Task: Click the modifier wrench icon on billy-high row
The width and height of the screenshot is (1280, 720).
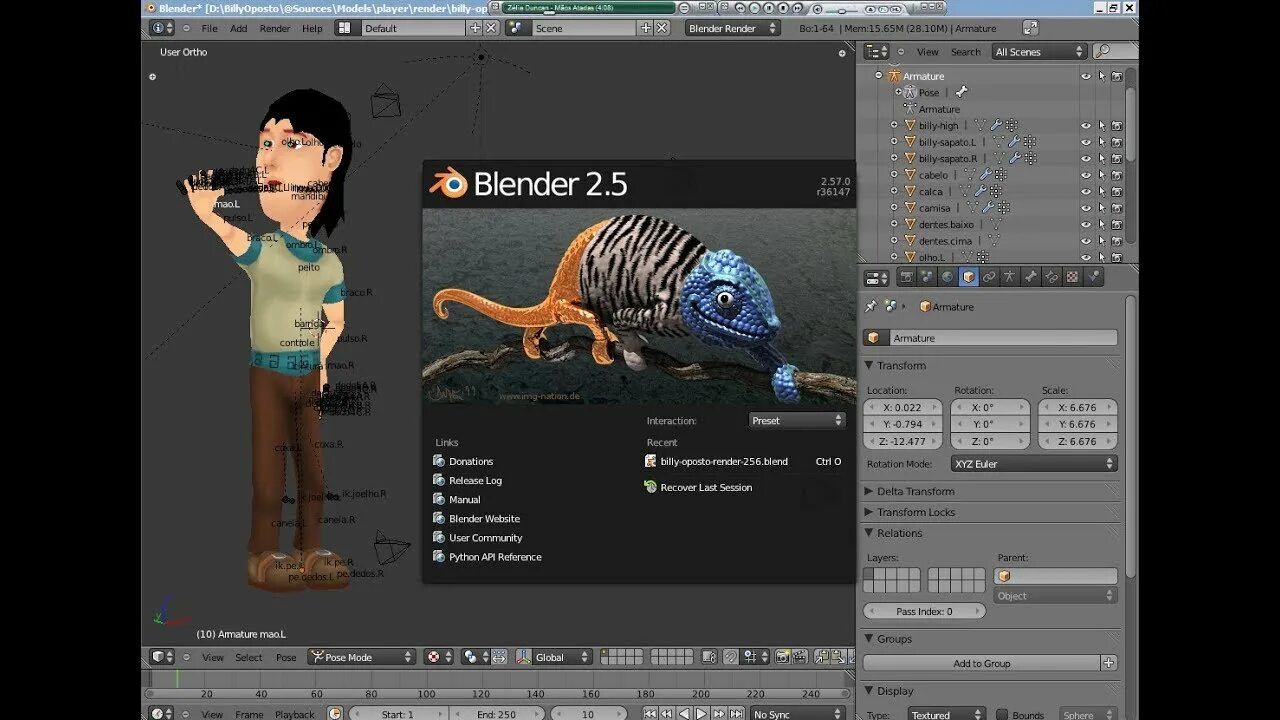Action: tap(996, 126)
